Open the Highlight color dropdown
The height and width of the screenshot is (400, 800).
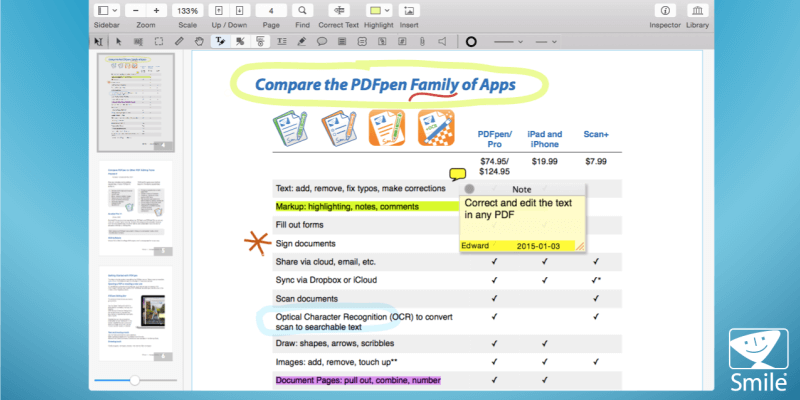pos(379,10)
